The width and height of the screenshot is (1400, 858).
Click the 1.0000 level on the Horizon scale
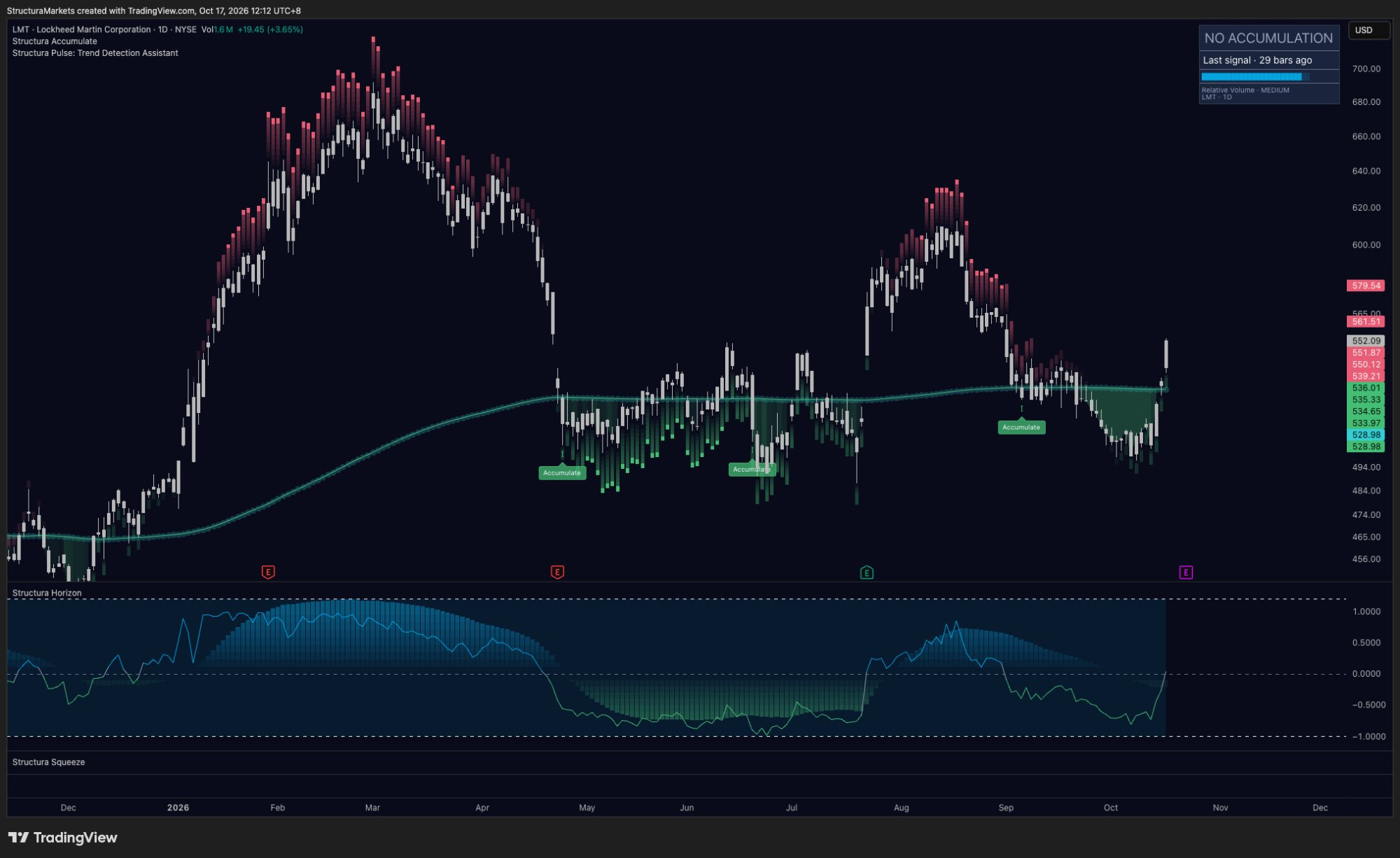(x=1366, y=612)
